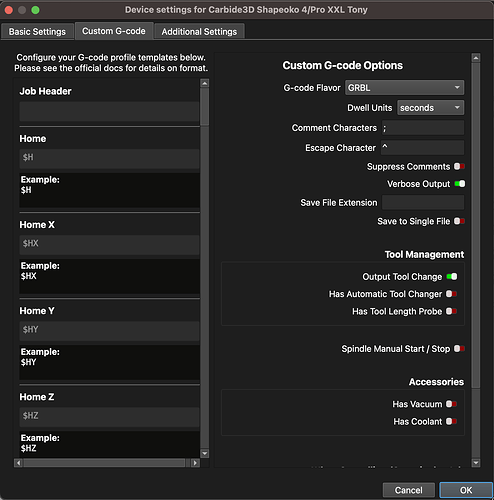
Task: Click the Escape Character input field
Action: pyautogui.click(x=423, y=147)
